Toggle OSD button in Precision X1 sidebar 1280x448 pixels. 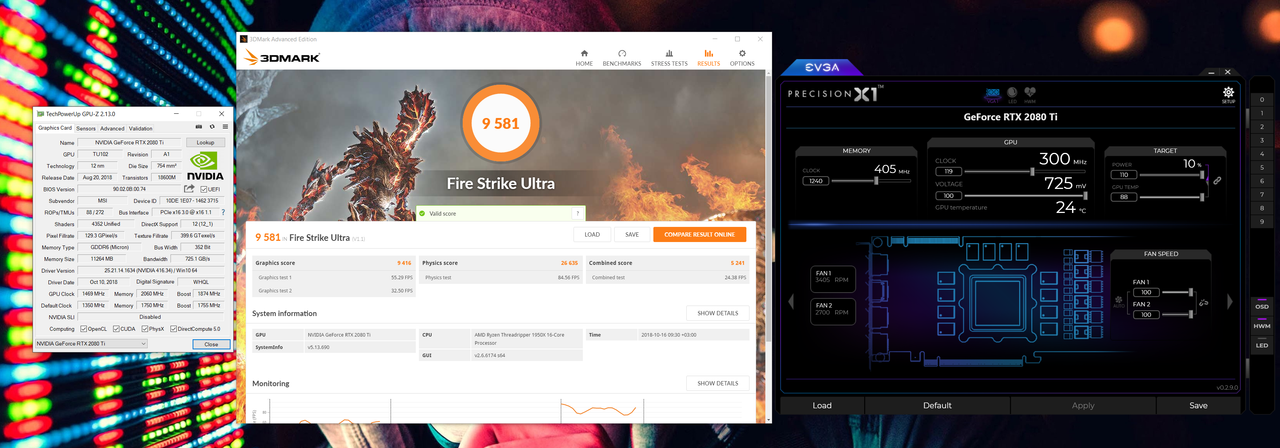(x=1262, y=305)
